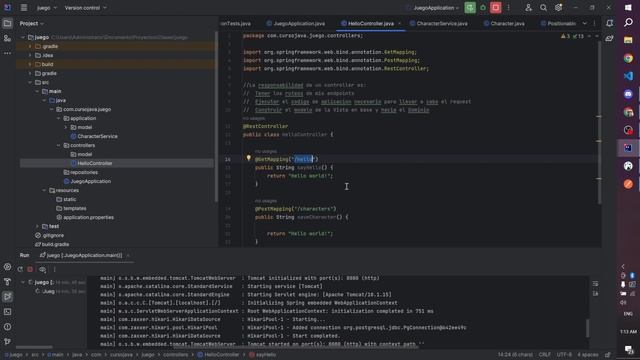Open JuegoApplication run configuration dropdown
The image size is (640, 360).
436,8
